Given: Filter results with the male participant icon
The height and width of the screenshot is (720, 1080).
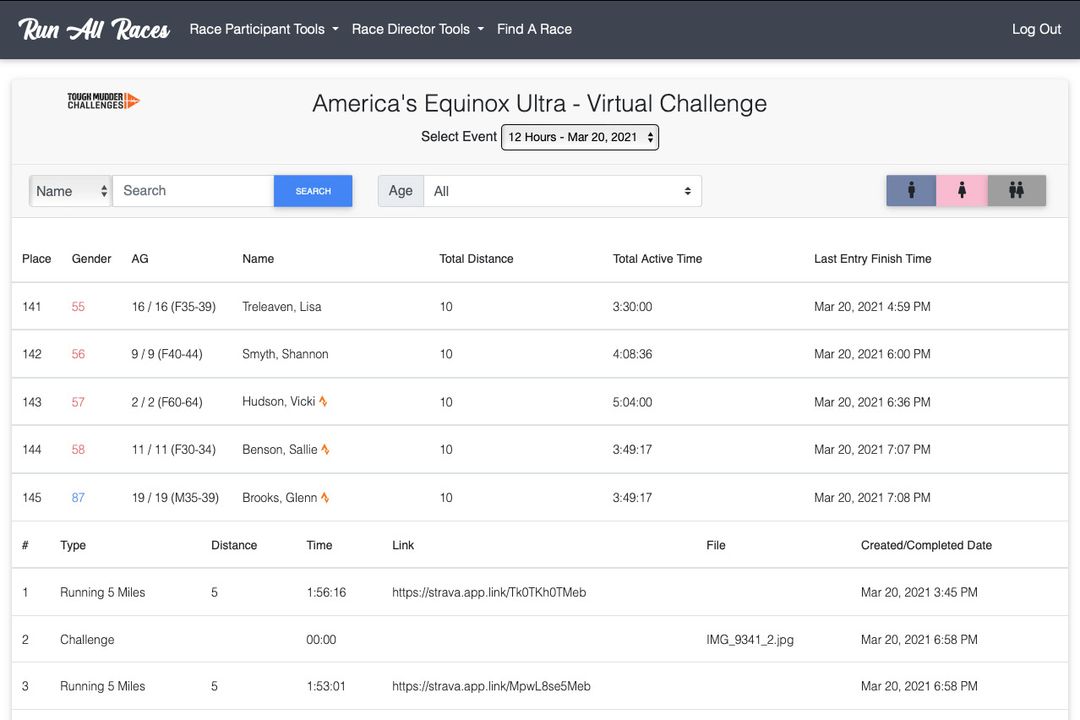Looking at the screenshot, I should coord(910,190).
